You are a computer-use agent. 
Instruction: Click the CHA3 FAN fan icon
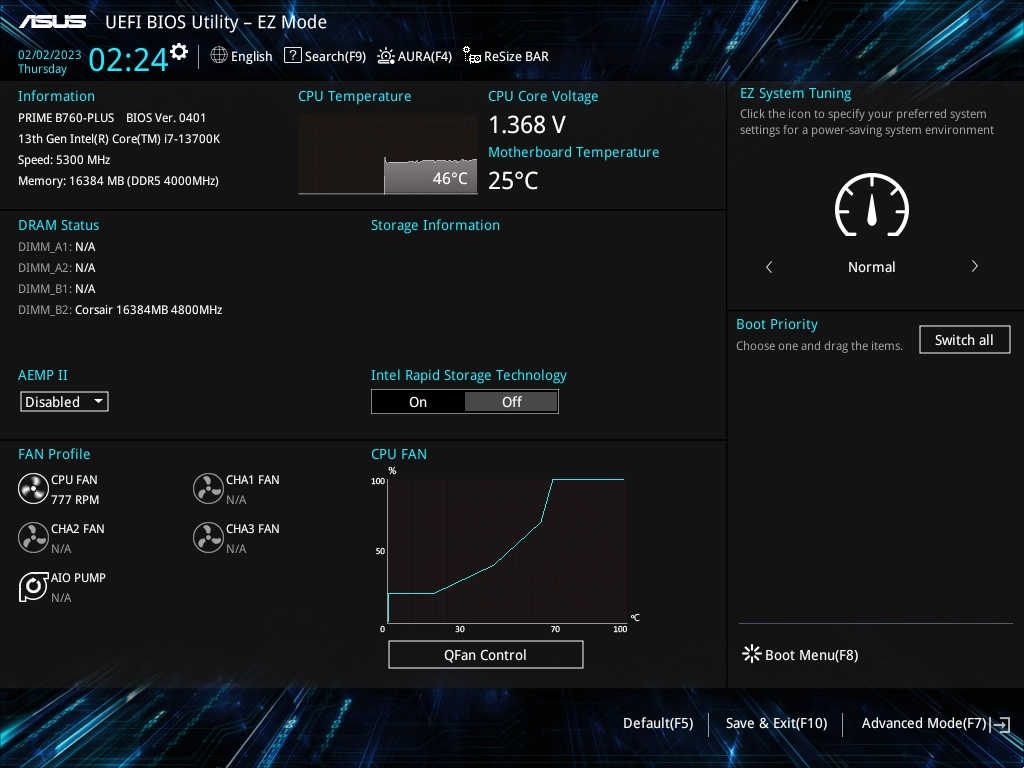[208, 537]
